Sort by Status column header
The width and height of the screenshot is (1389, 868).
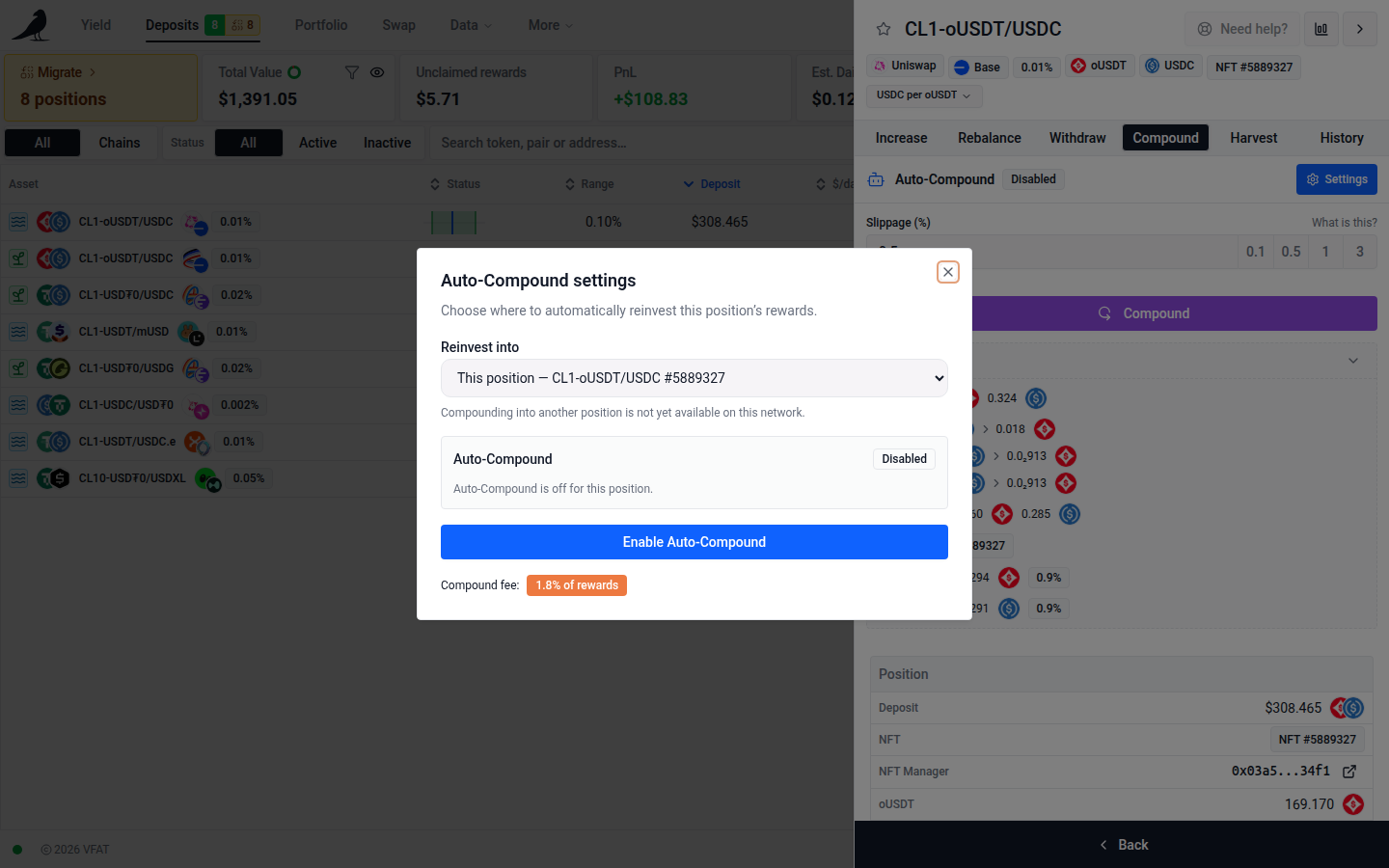coord(455,184)
